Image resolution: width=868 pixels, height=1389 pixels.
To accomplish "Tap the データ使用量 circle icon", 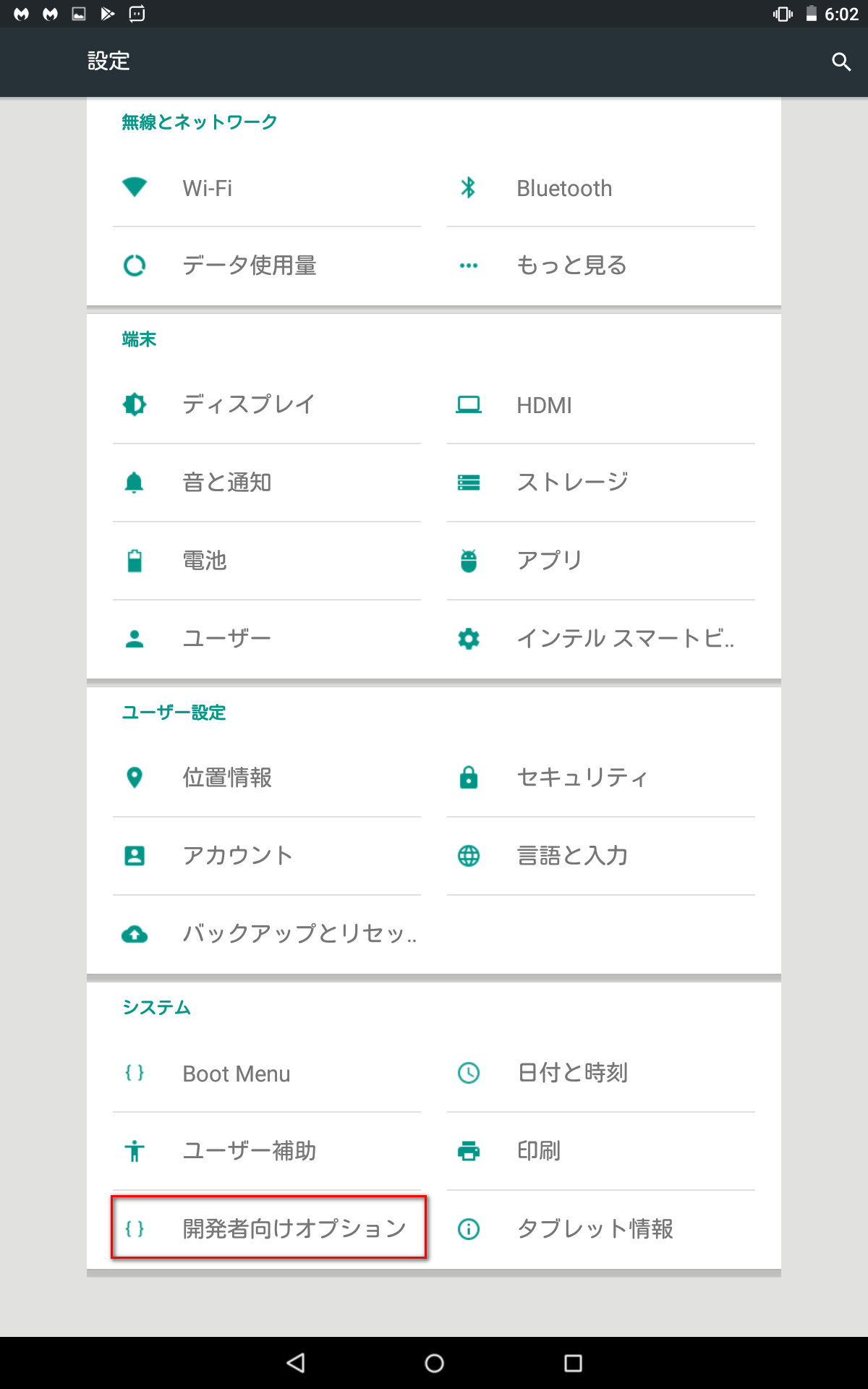I will [x=135, y=266].
